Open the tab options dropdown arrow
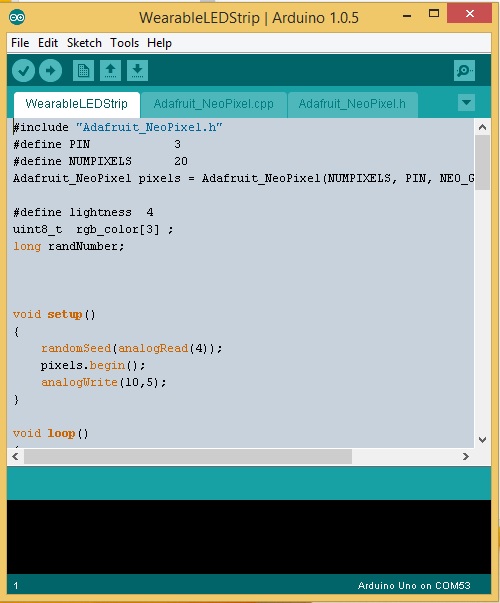This screenshot has height=603, width=500. click(x=467, y=103)
